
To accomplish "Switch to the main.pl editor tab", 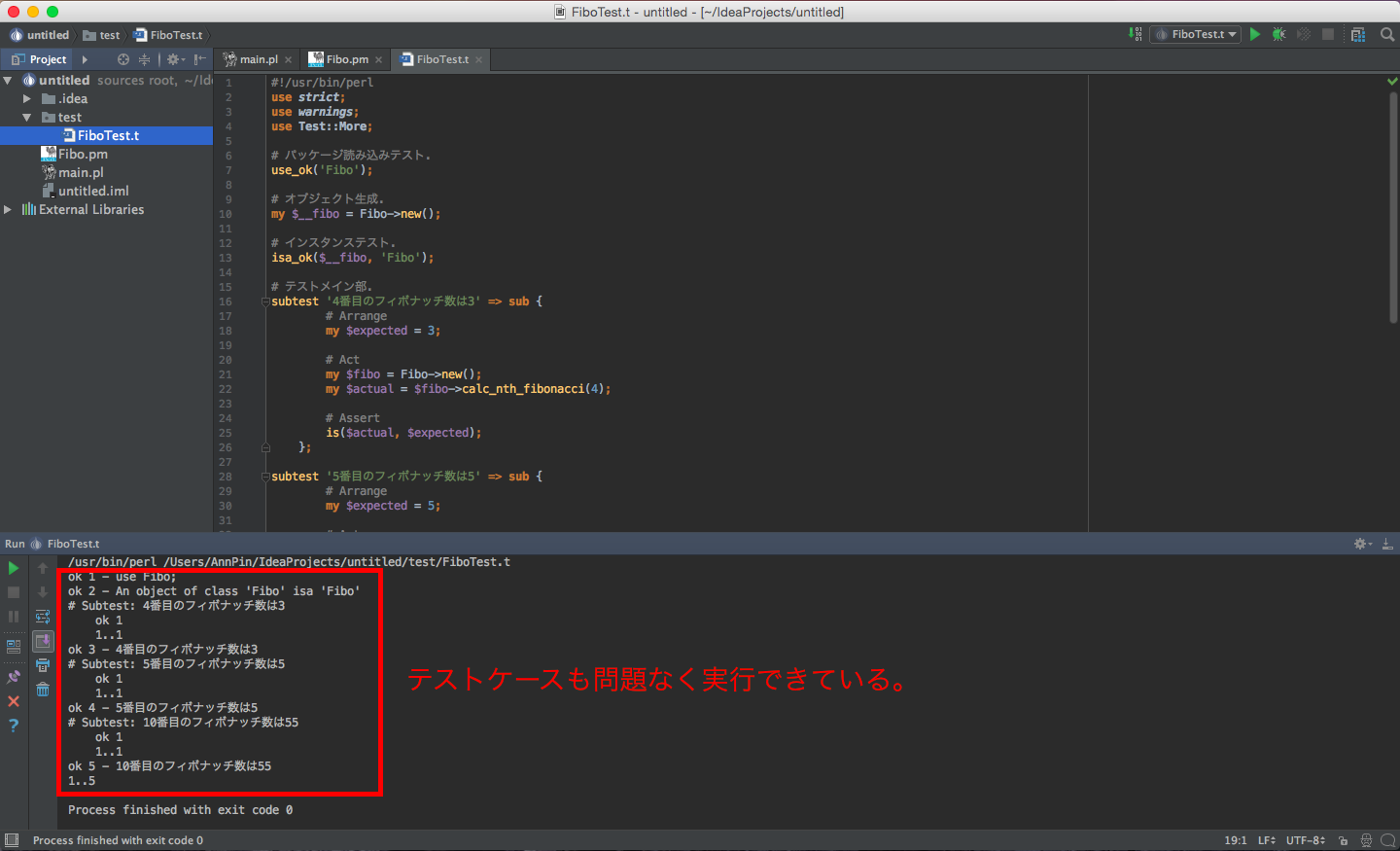I will coord(258,59).
